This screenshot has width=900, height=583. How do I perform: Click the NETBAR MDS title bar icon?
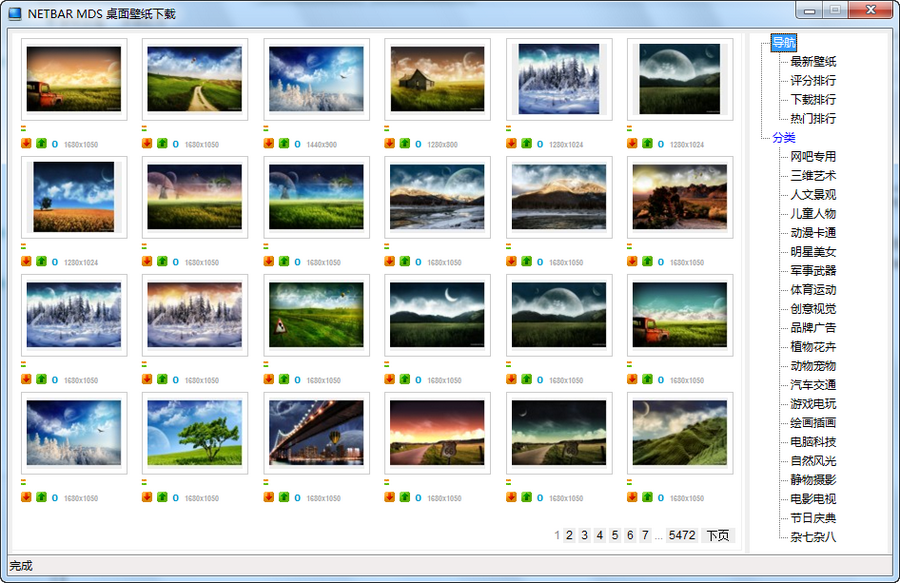tap(14, 10)
